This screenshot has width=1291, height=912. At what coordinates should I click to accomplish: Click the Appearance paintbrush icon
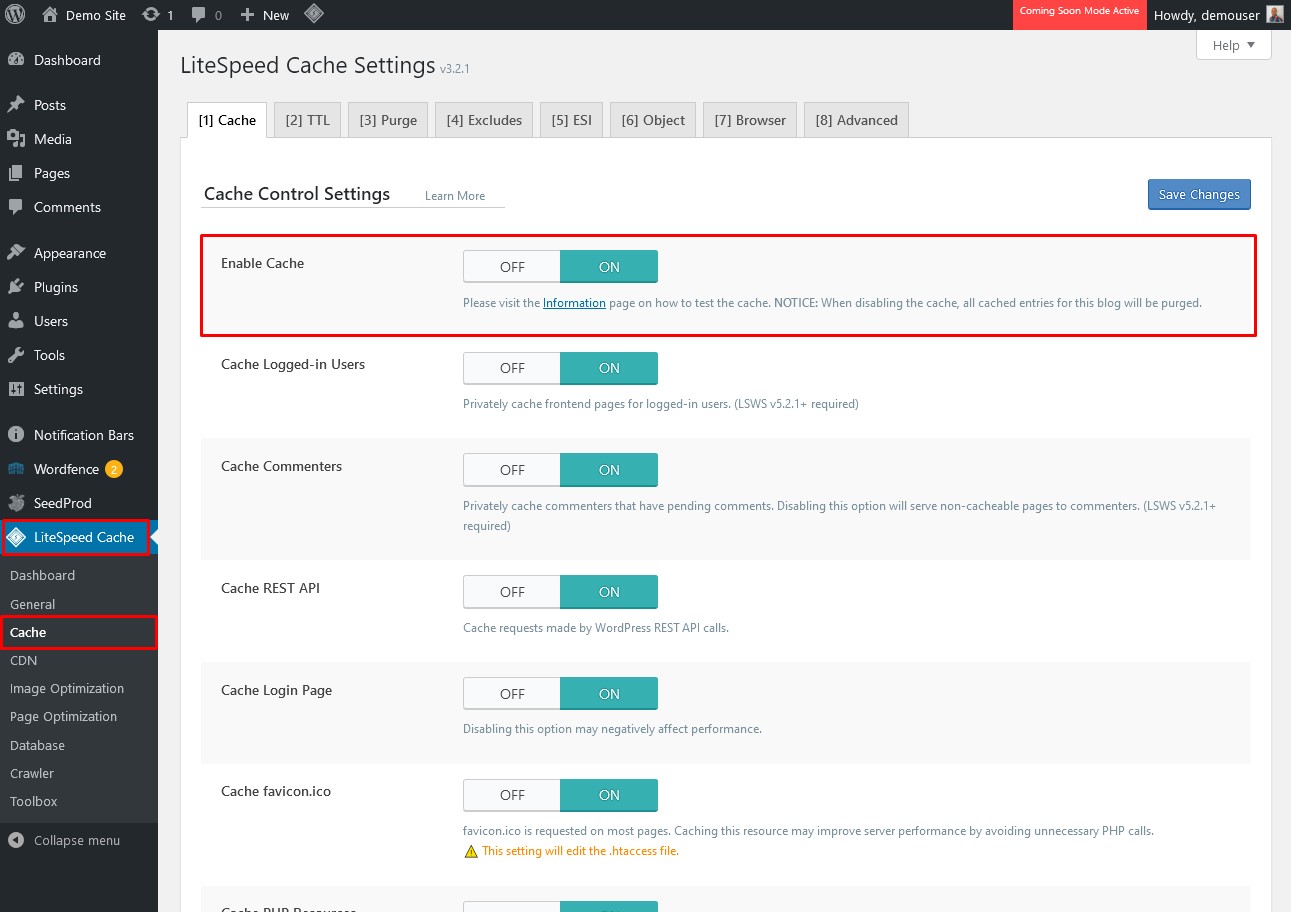[16, 253]
